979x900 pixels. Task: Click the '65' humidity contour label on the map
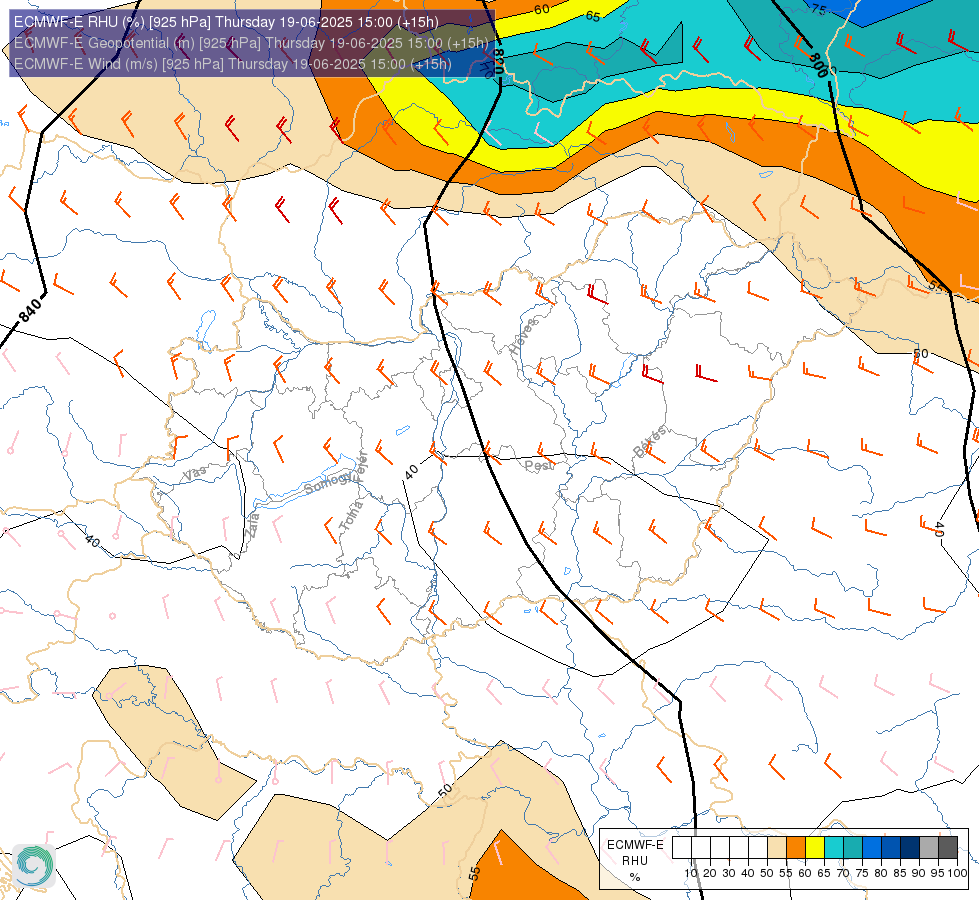pos(593,16)
